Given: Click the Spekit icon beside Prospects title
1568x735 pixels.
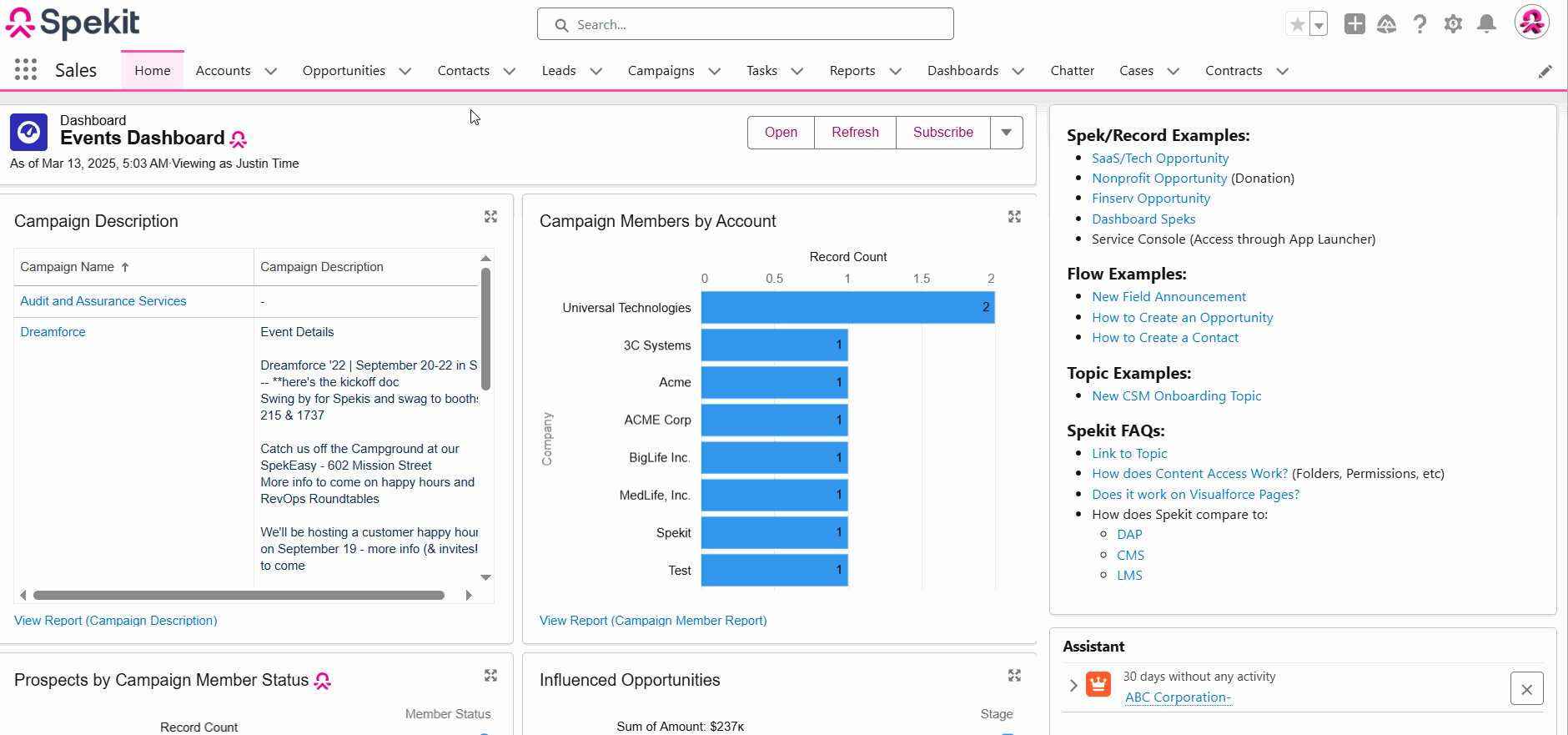Looking at the screenshot, I should (x=323, y=681).
